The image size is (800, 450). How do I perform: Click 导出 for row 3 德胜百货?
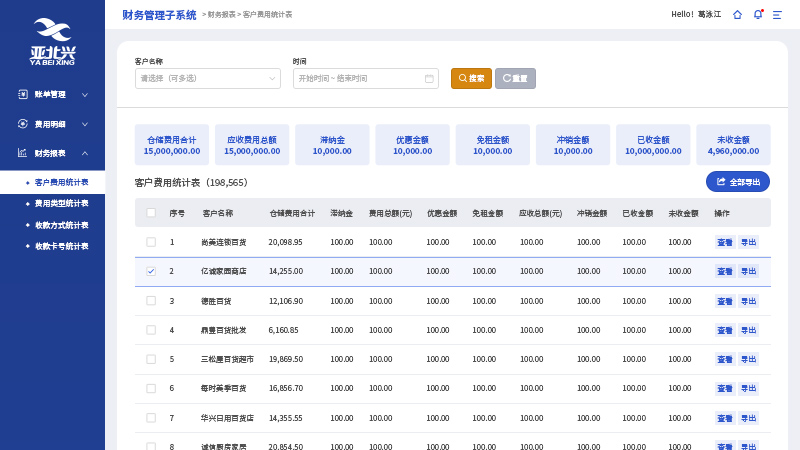748,301
